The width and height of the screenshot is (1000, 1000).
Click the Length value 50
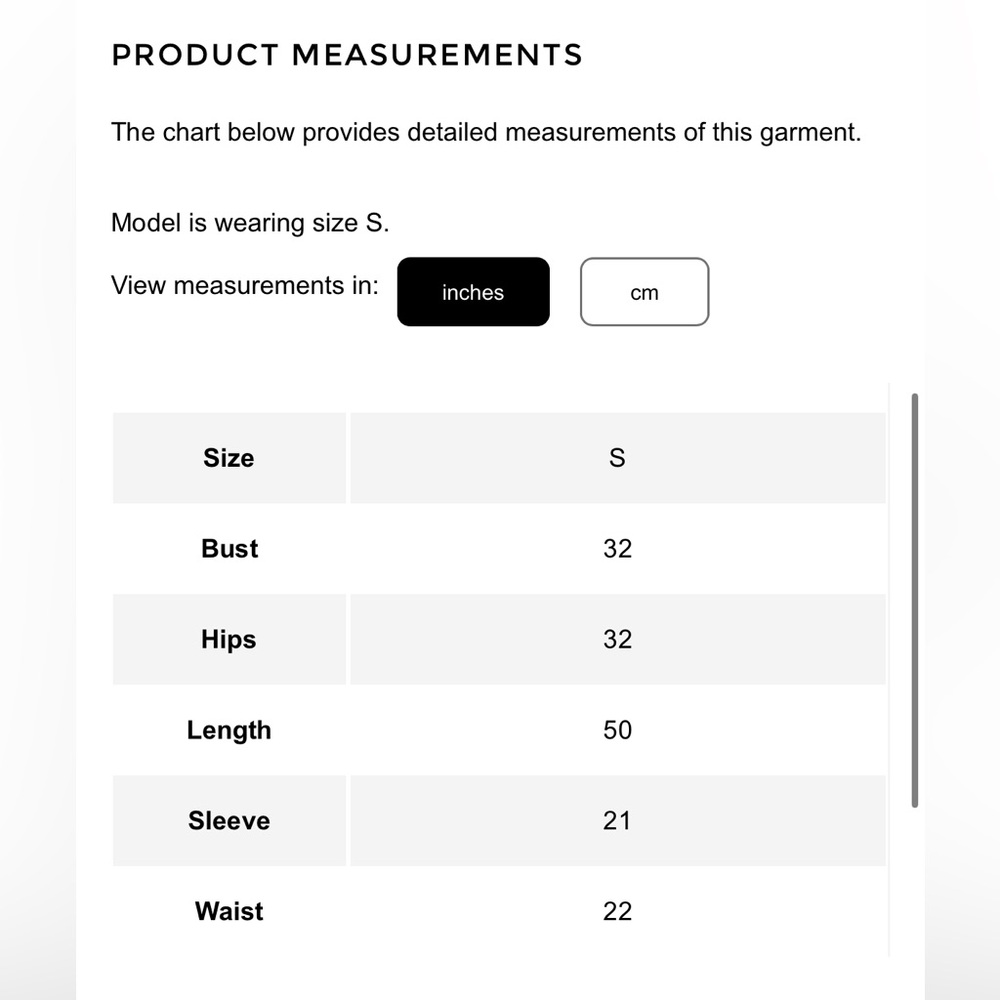[617, 730]
